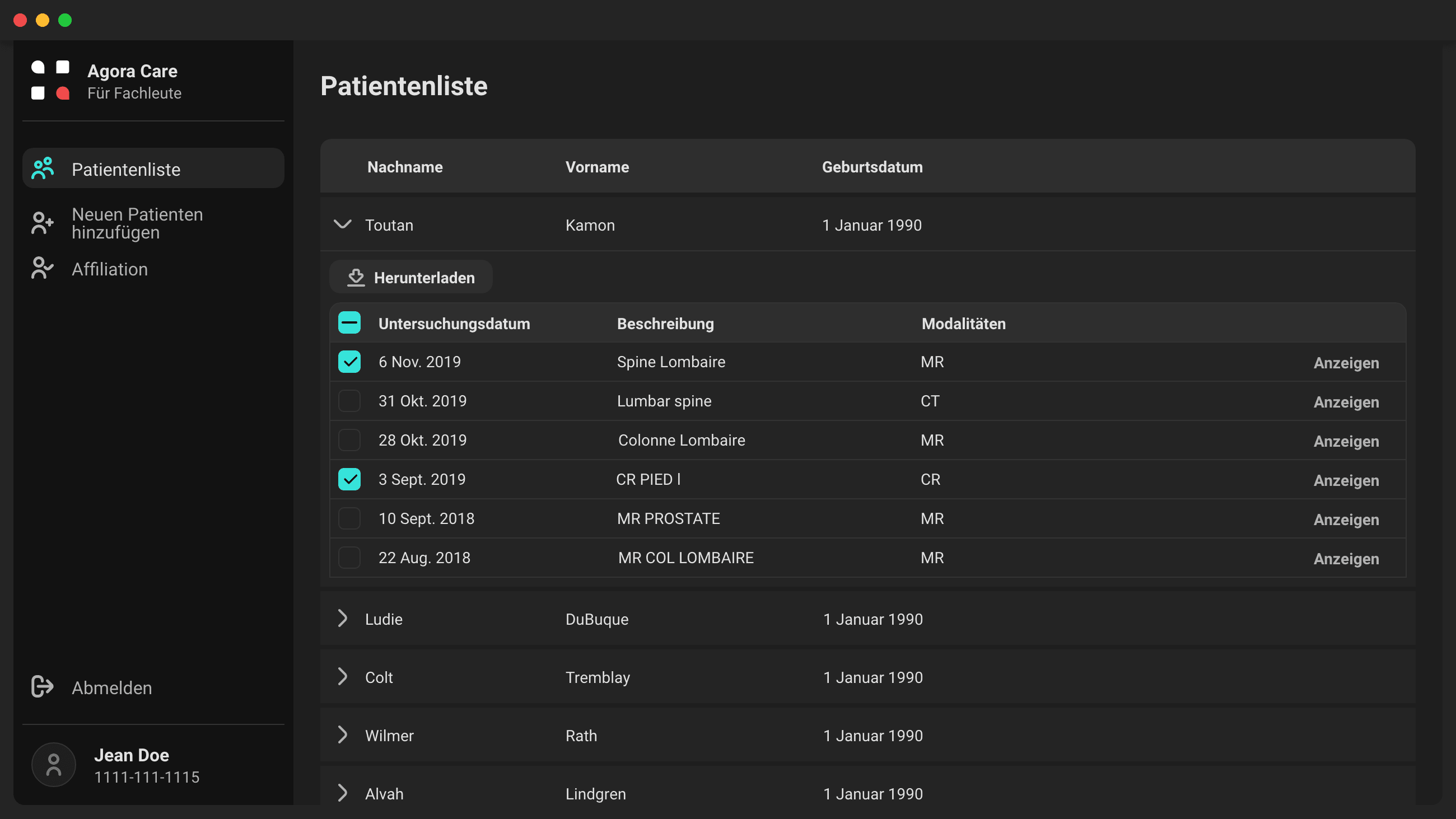Uncheck the 6 Nov. 2019 Spine Lombaire study
Viewport: 1456px width, 819px height.
click(x=349, y=361)
